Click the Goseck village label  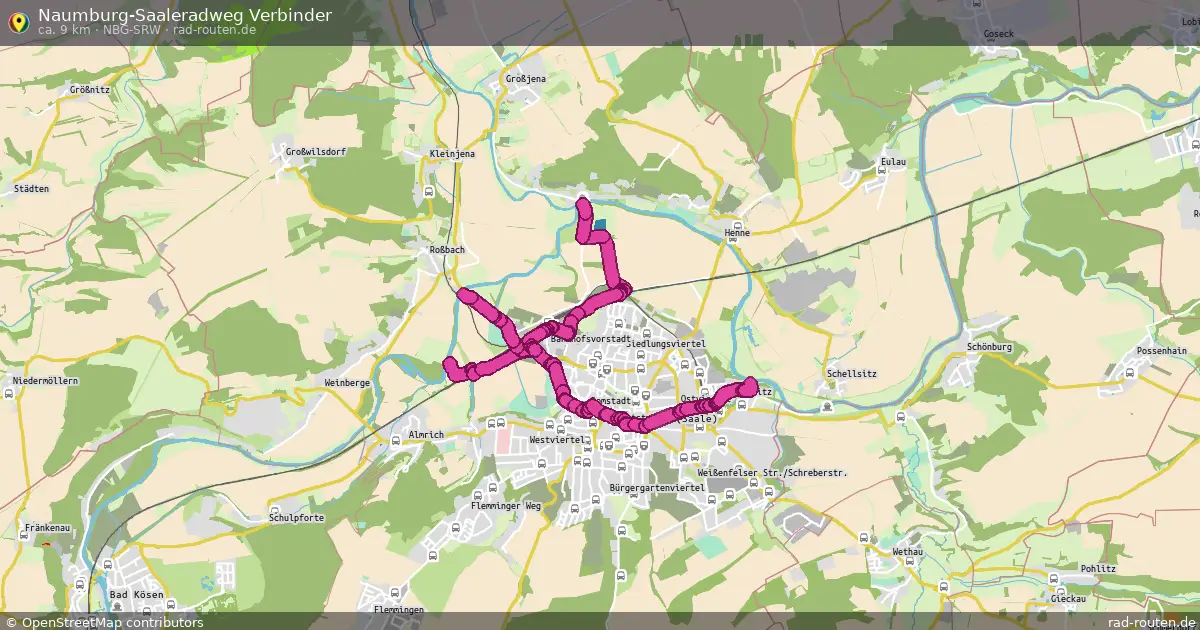999,34
